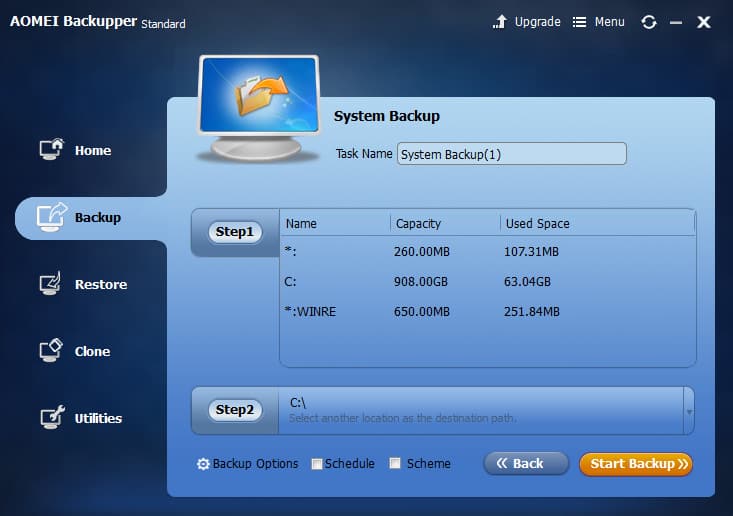Click the refresh icon in title bar
The height and width of the screenshot is (516, 733).
[649, 22]
